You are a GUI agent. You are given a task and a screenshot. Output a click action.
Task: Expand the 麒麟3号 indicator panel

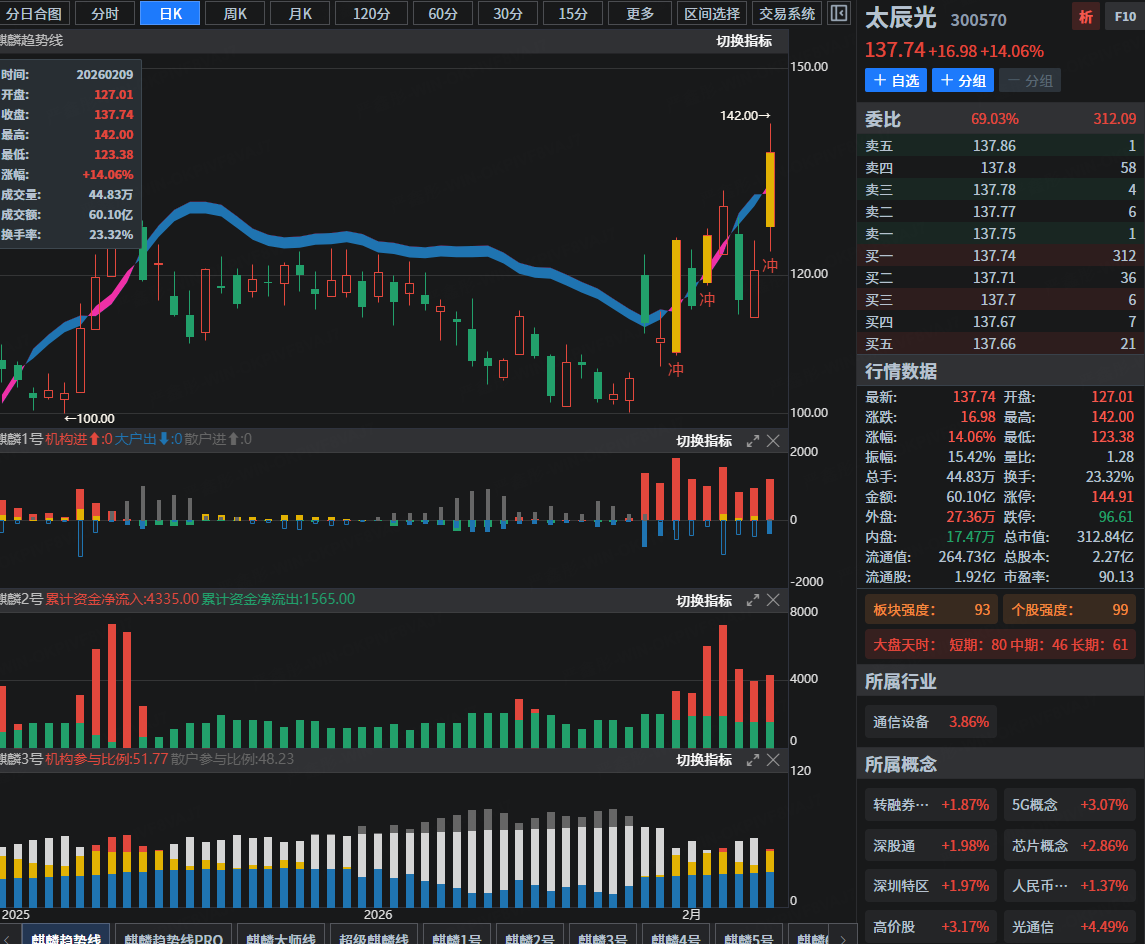(x=753, y=760)
